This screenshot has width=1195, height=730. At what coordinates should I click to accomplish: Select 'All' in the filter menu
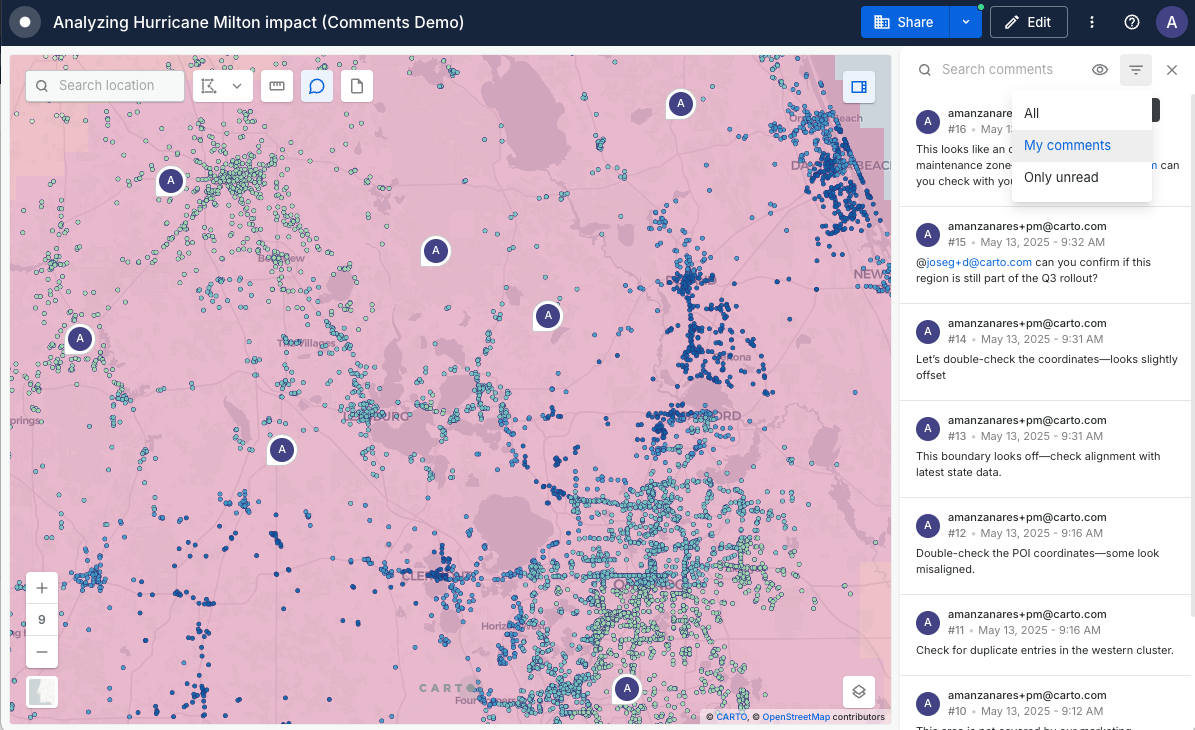(1032, 113)
